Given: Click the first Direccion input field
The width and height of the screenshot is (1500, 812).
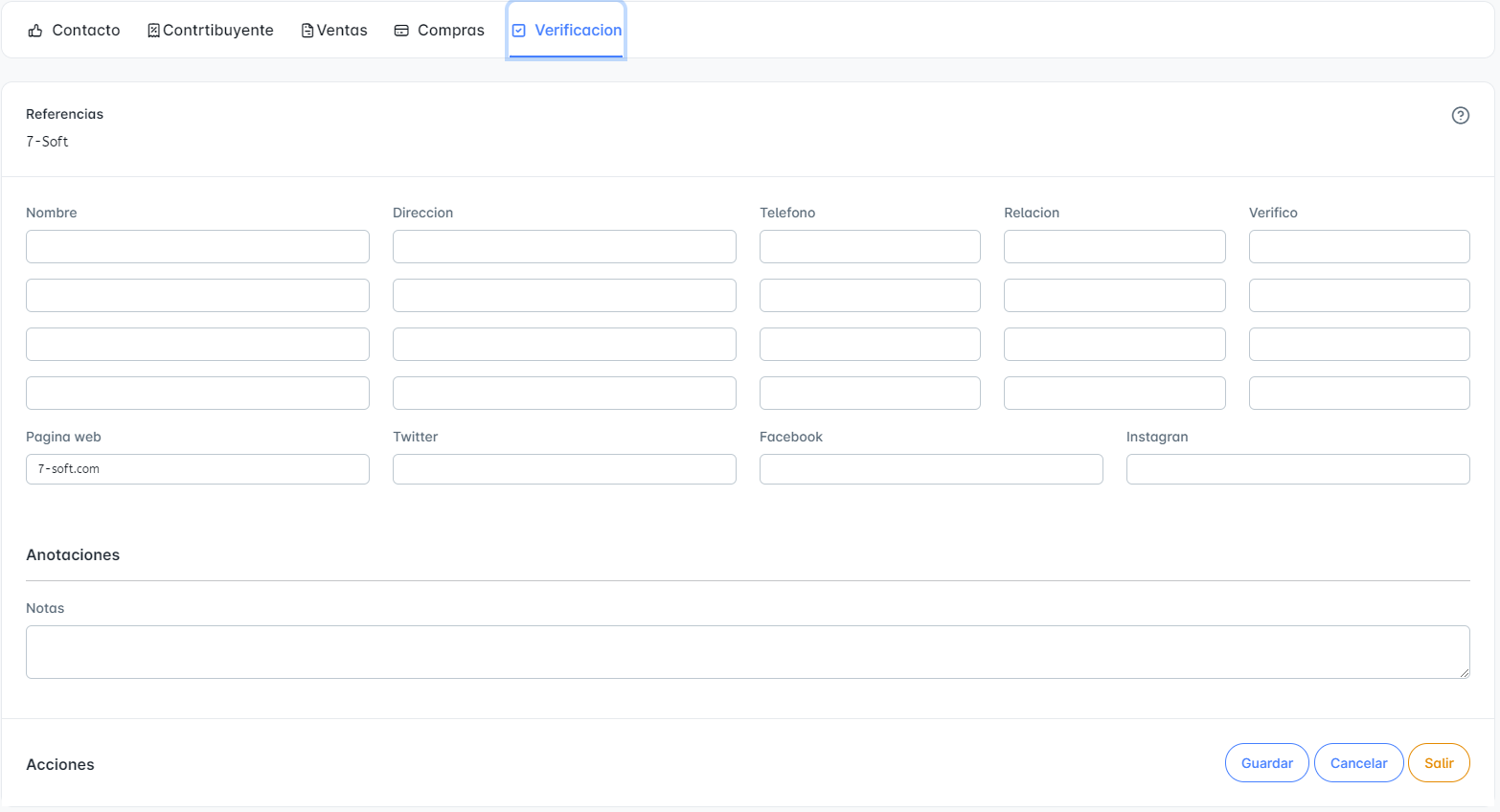Looking at the screenshot, I should click(564, 246).
